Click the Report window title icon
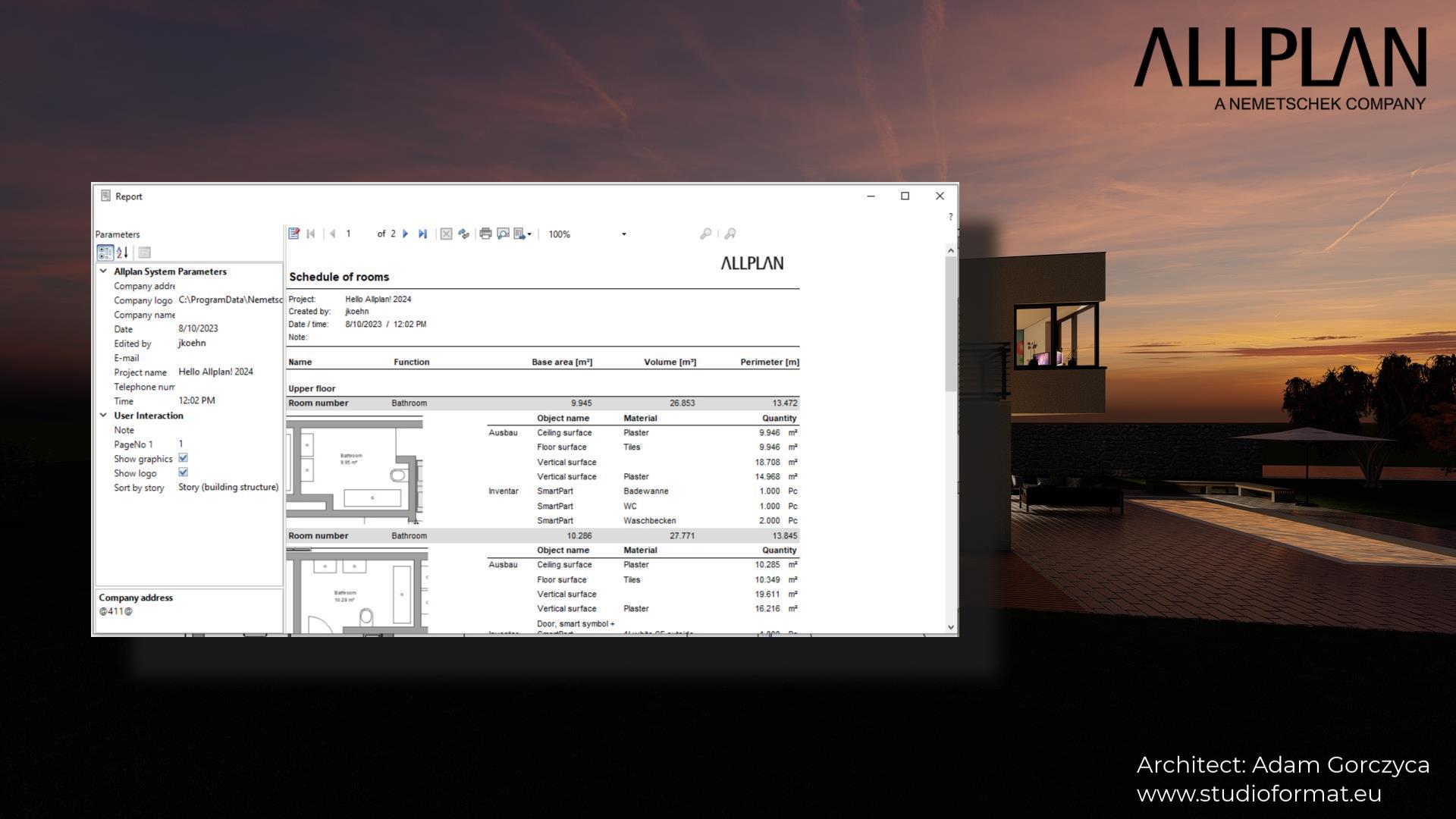1456x819 pixels. coord(105,196)
